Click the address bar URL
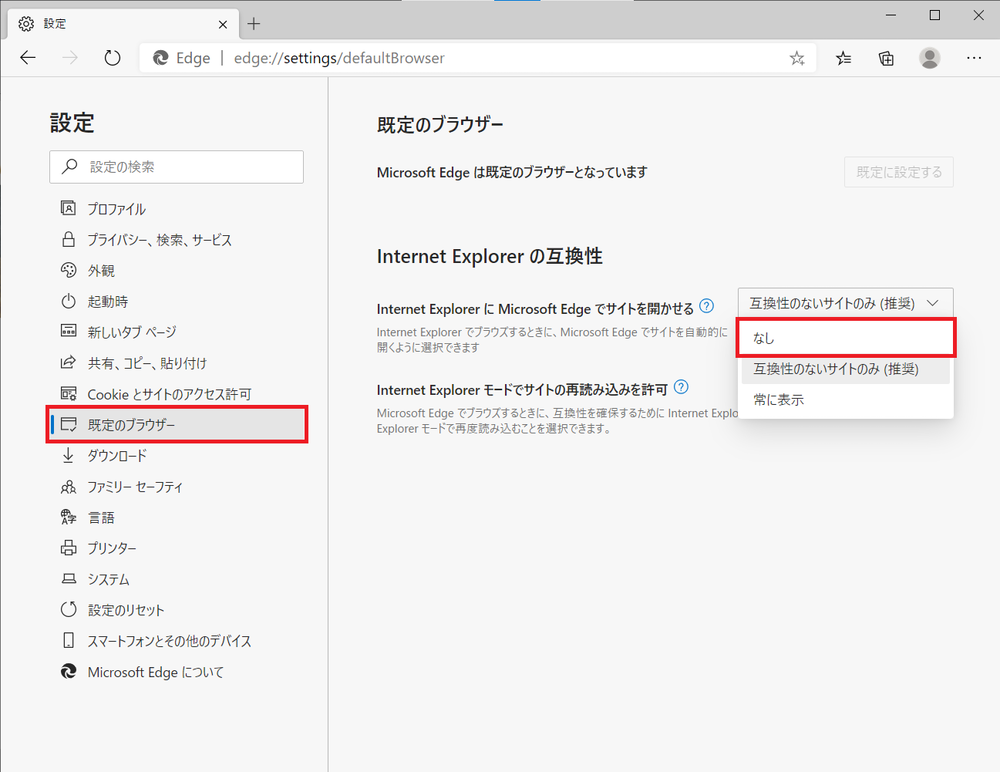Screen dimensions: 1000x772 339,58
